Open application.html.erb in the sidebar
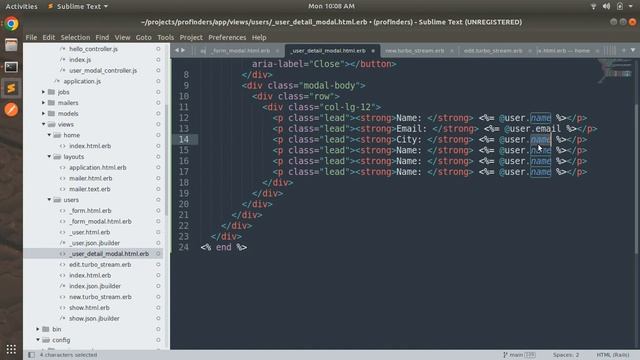 pos(98,167)
